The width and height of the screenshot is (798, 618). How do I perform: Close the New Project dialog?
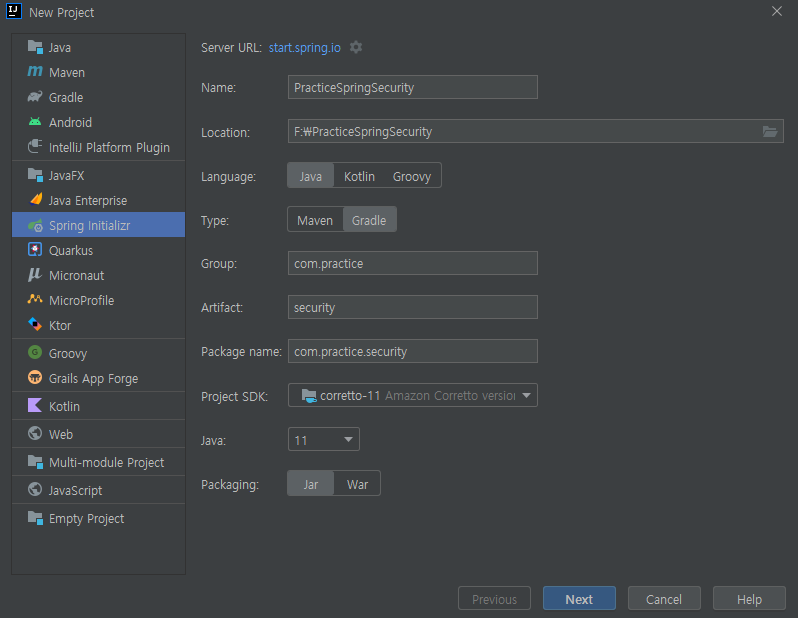pyautogui.click(x=776, y=11)
